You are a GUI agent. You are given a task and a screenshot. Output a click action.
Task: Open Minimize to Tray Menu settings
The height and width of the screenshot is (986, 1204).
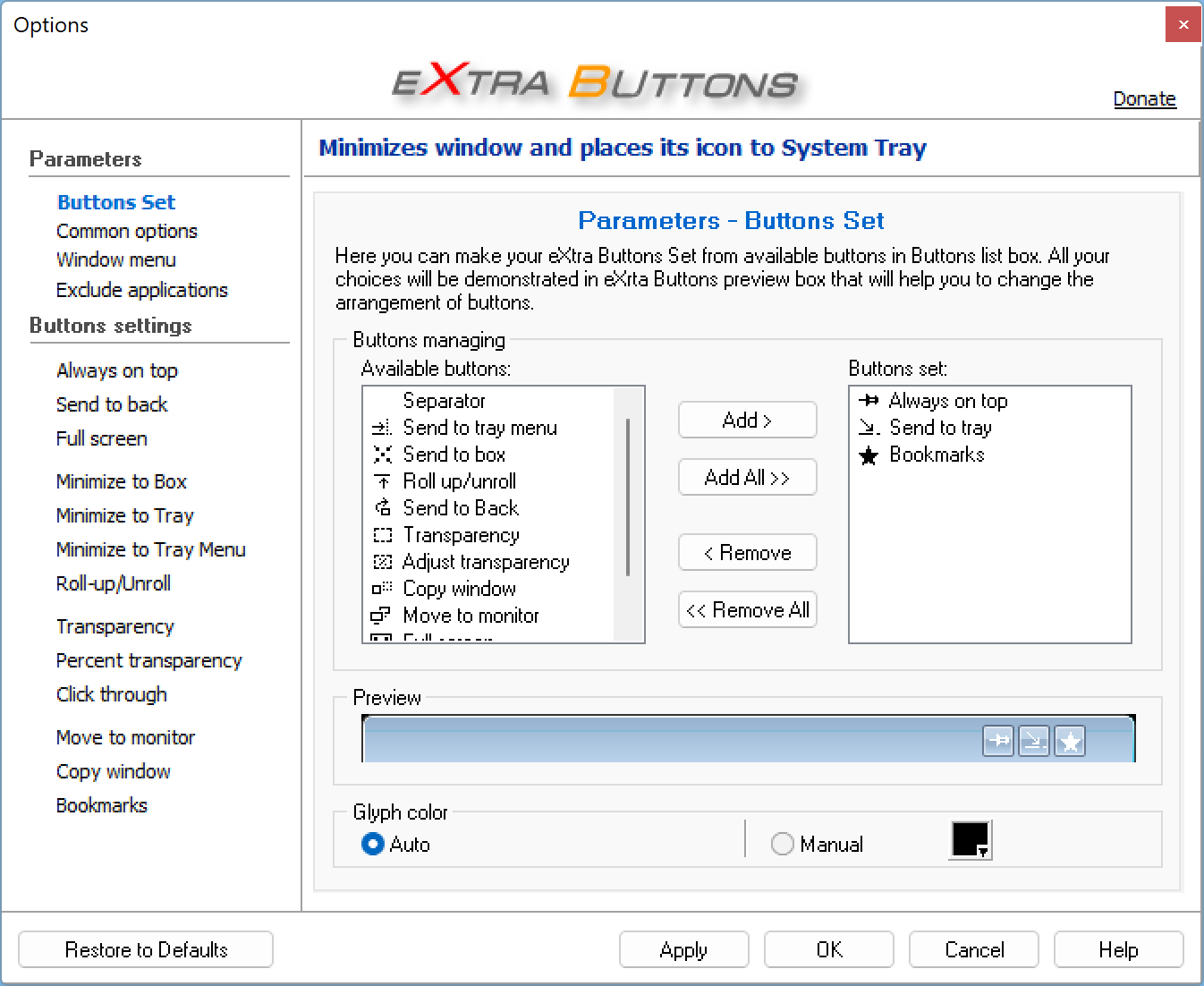151,549
